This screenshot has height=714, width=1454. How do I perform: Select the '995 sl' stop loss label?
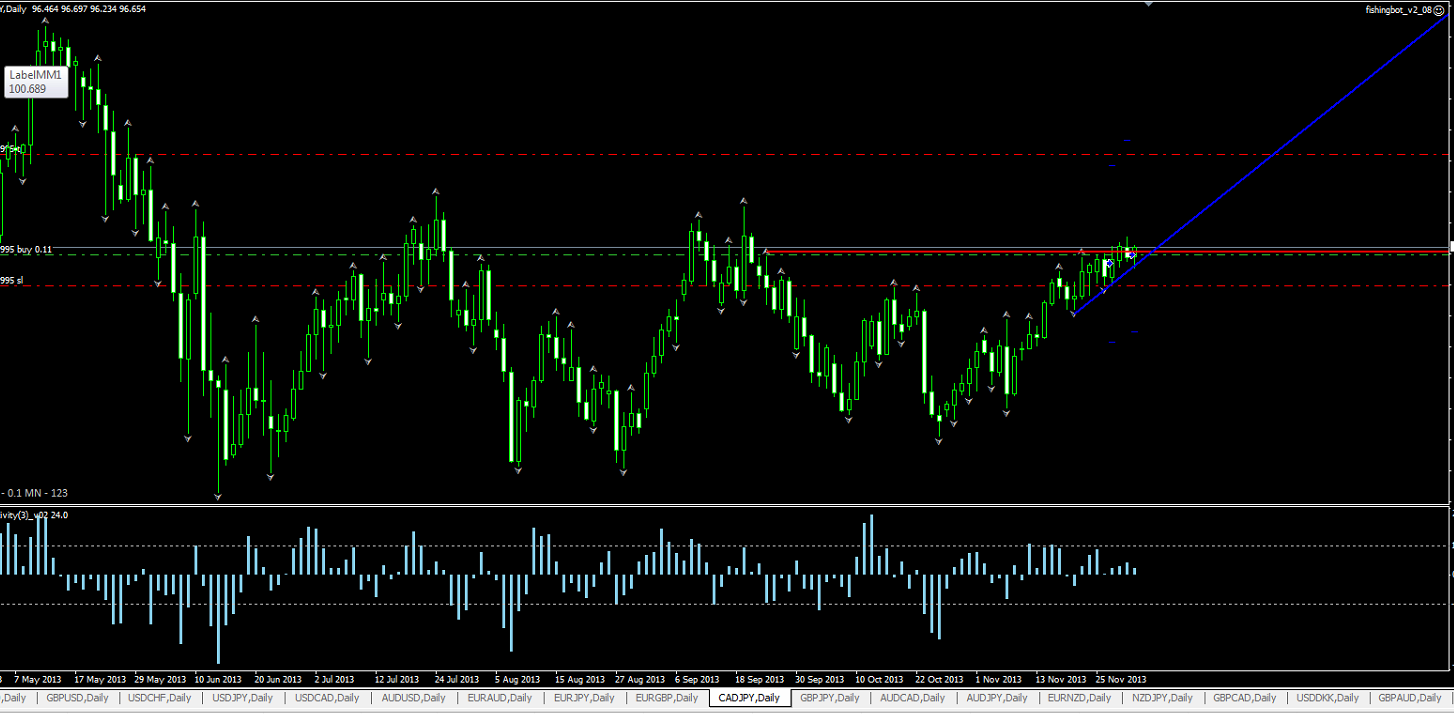11,281
